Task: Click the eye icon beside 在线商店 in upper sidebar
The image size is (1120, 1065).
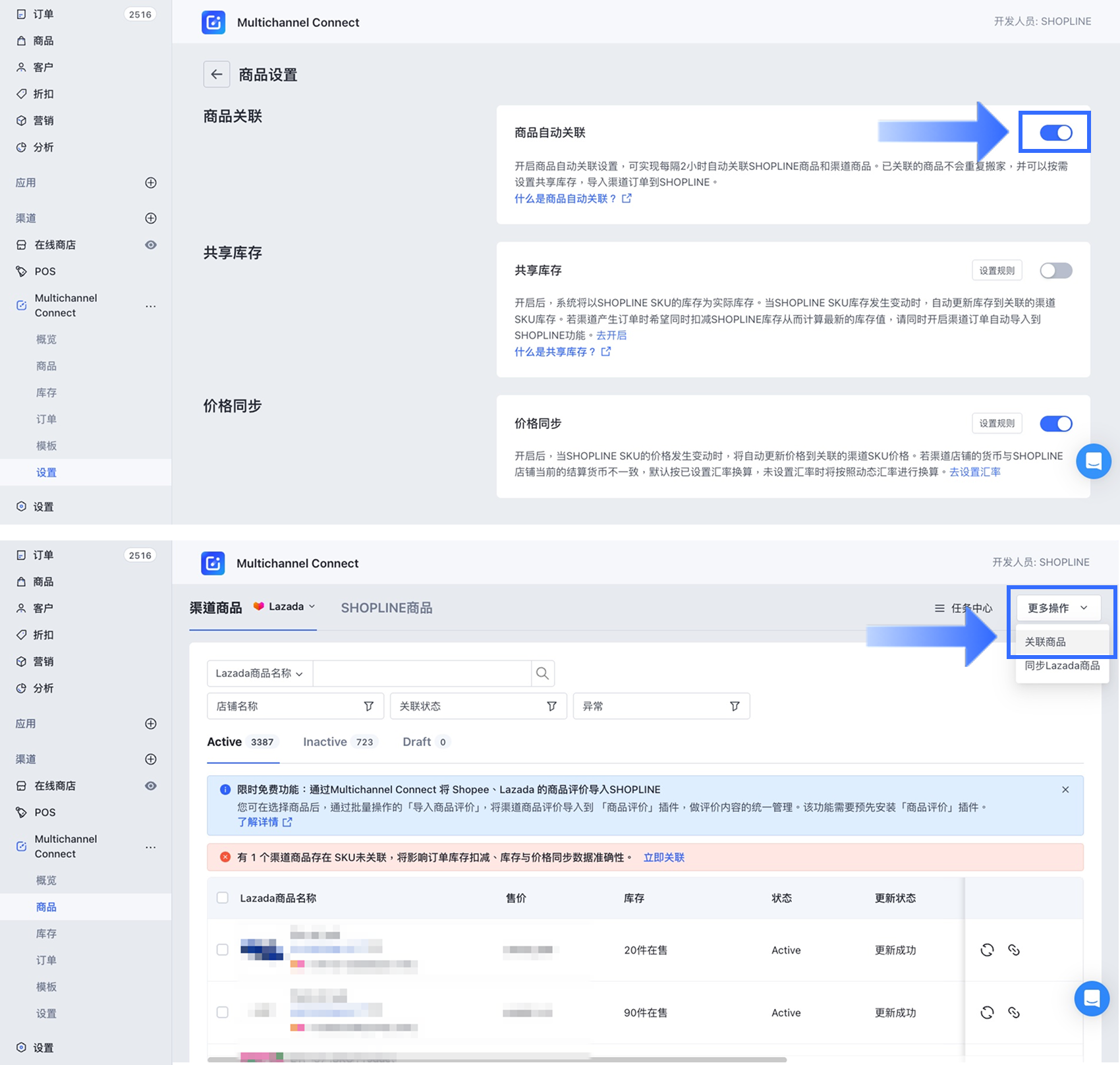Action: click(x=151, y=245)
